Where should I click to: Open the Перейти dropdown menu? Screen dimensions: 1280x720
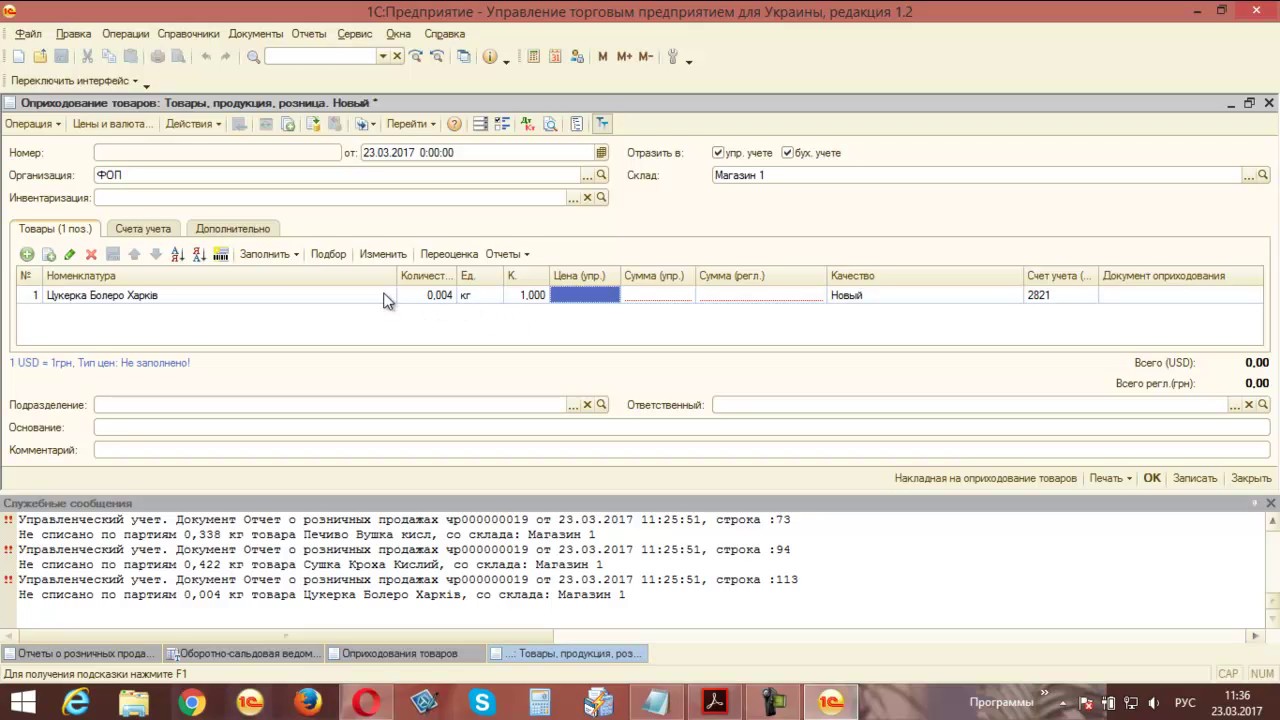coord(411,124)
